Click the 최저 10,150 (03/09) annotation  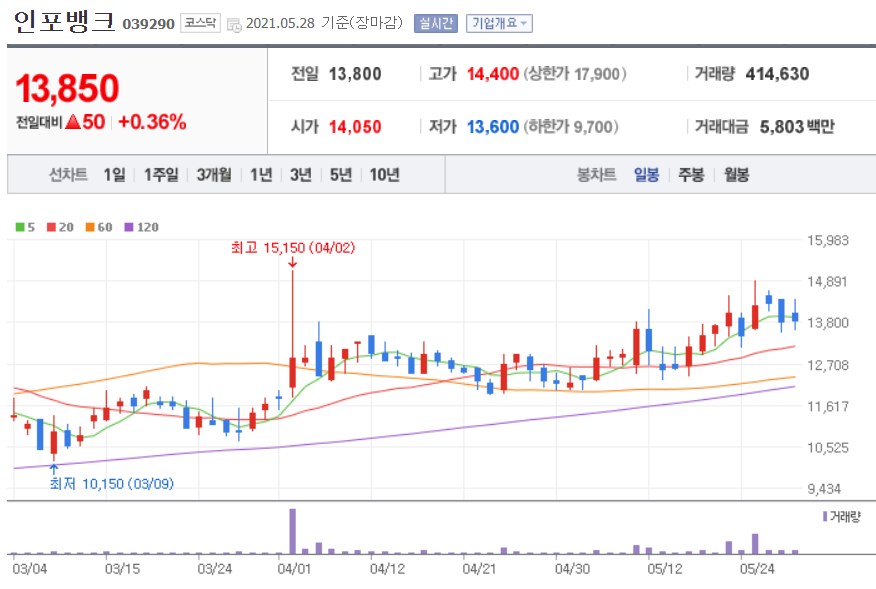click(x=112, y=483)
